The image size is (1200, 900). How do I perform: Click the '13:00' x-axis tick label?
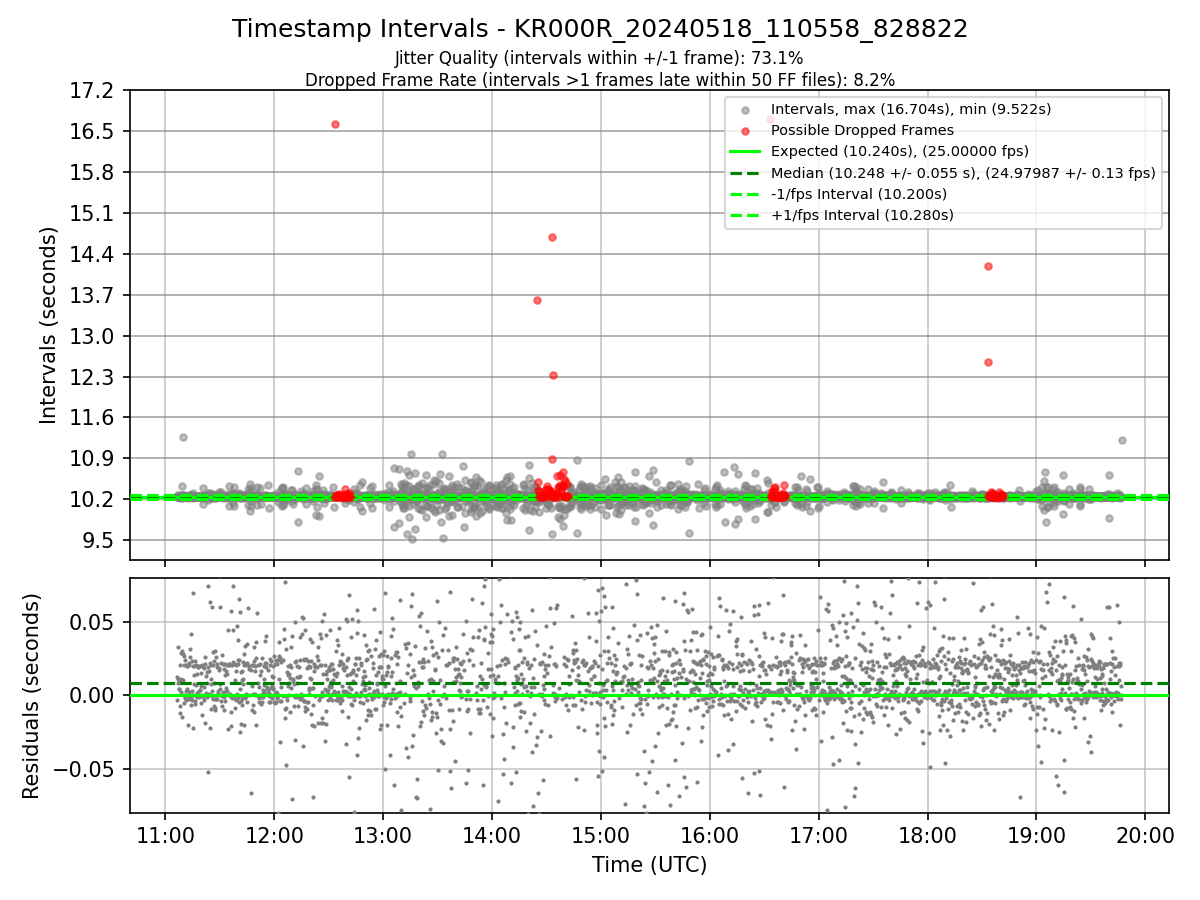[383, 837]
